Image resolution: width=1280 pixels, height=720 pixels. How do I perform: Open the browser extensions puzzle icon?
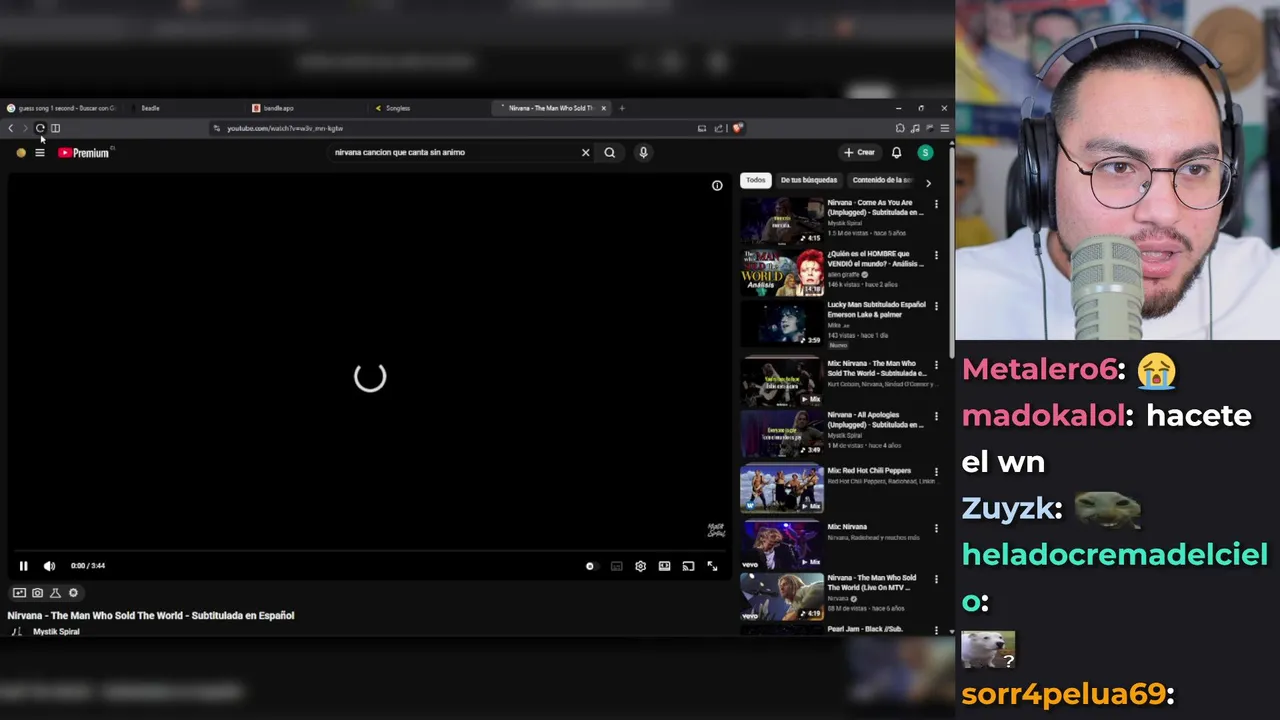click(900, 128)
